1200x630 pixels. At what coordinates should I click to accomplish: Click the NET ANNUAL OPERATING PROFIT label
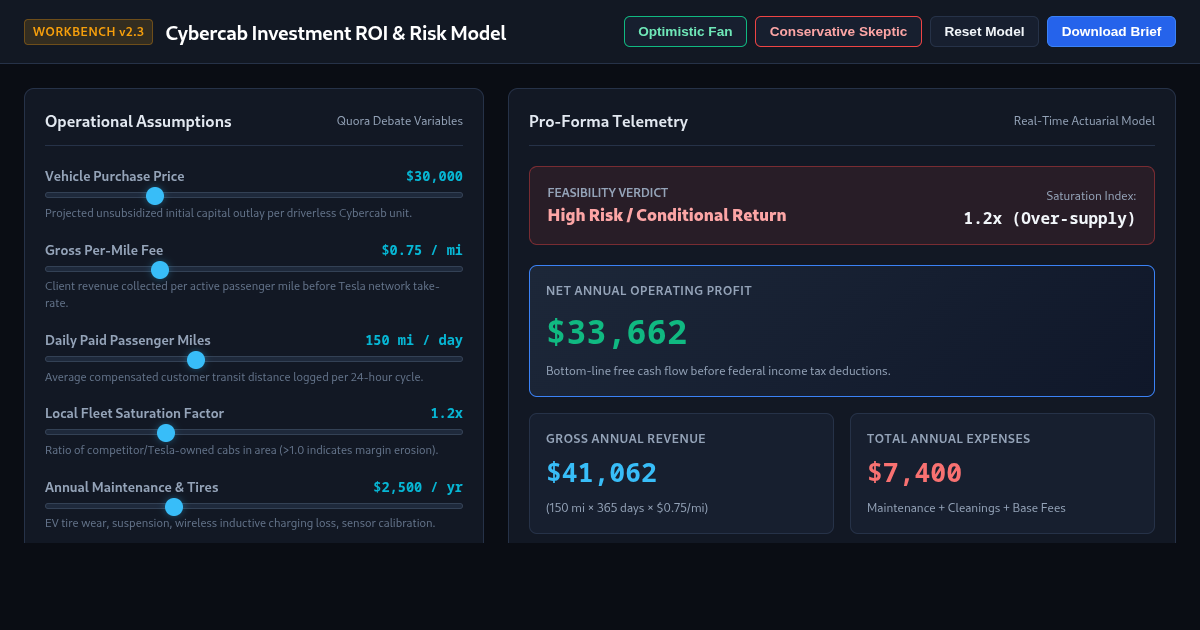pos(649,291)
